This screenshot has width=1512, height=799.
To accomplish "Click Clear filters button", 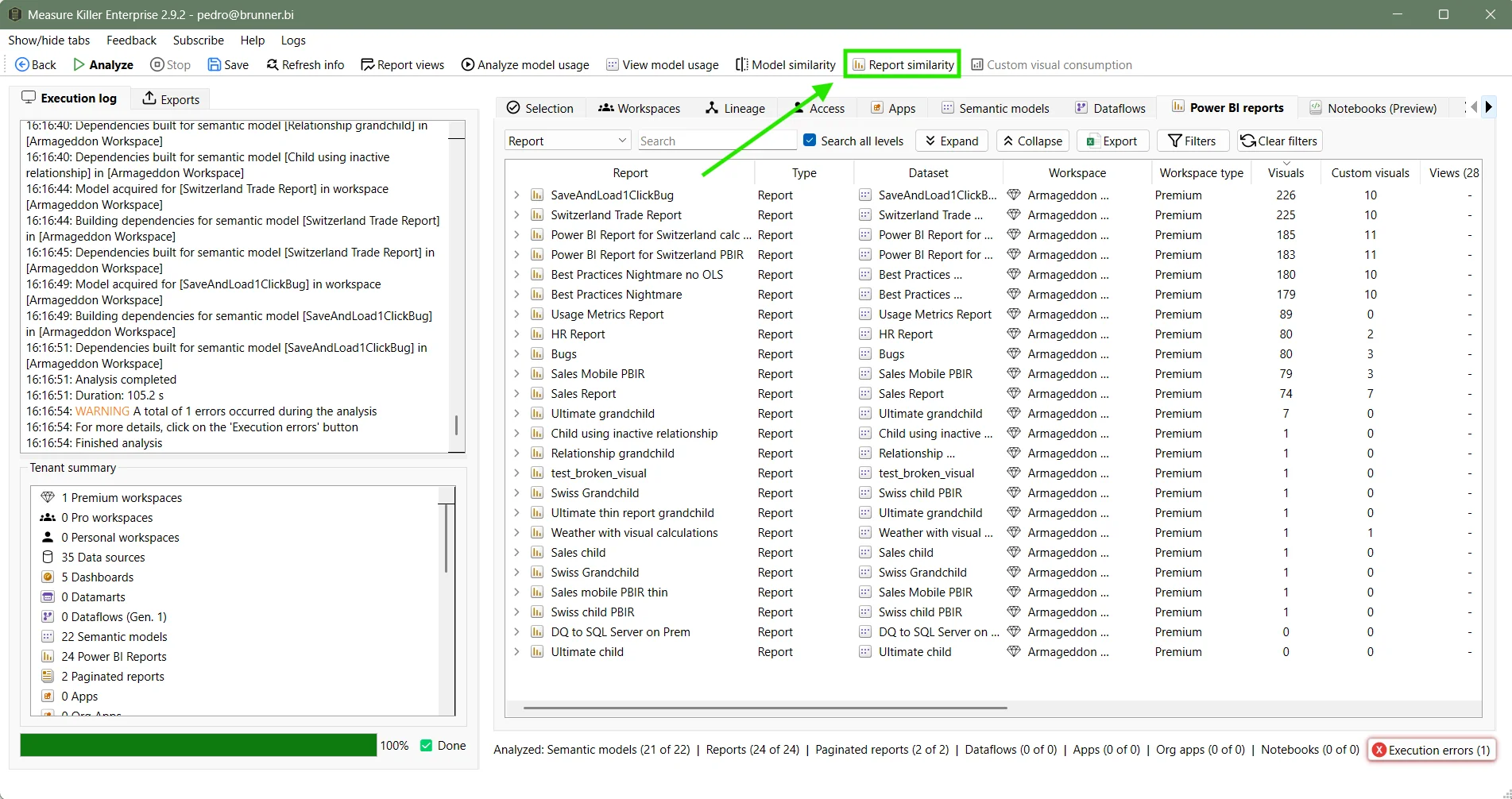I will 1279,141.
